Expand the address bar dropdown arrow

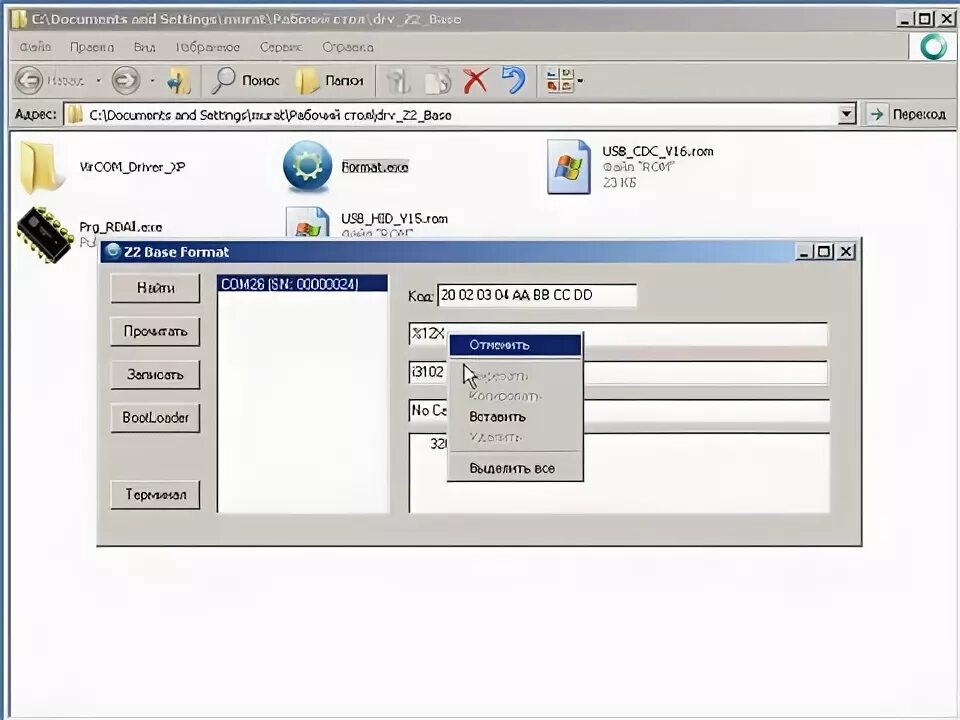tap(847, 114)
